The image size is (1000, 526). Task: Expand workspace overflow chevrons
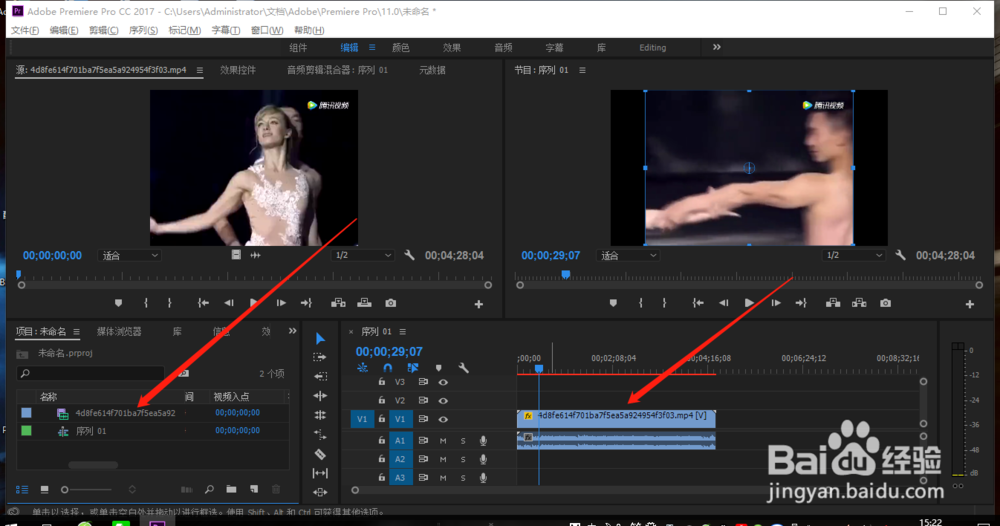coord(717,47)
